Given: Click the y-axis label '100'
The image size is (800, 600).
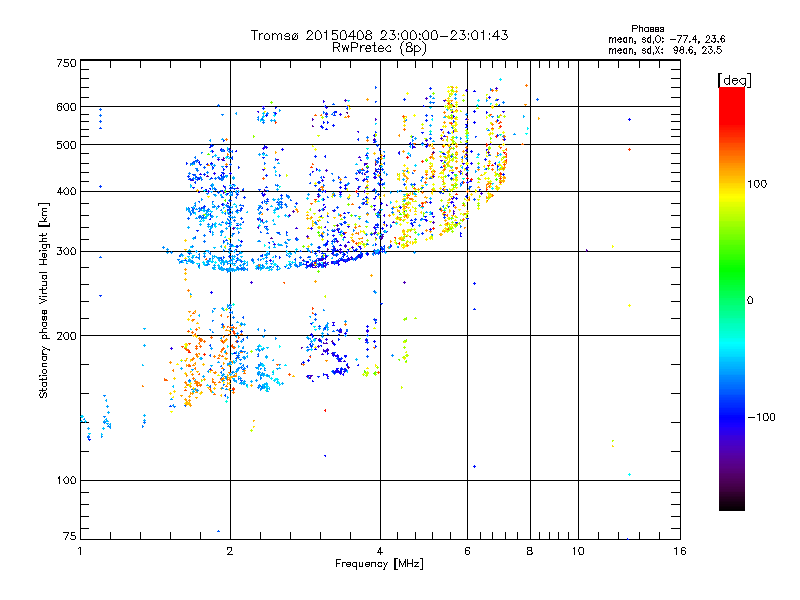Looking at the screenshot, I should click(x=66, y=481).
